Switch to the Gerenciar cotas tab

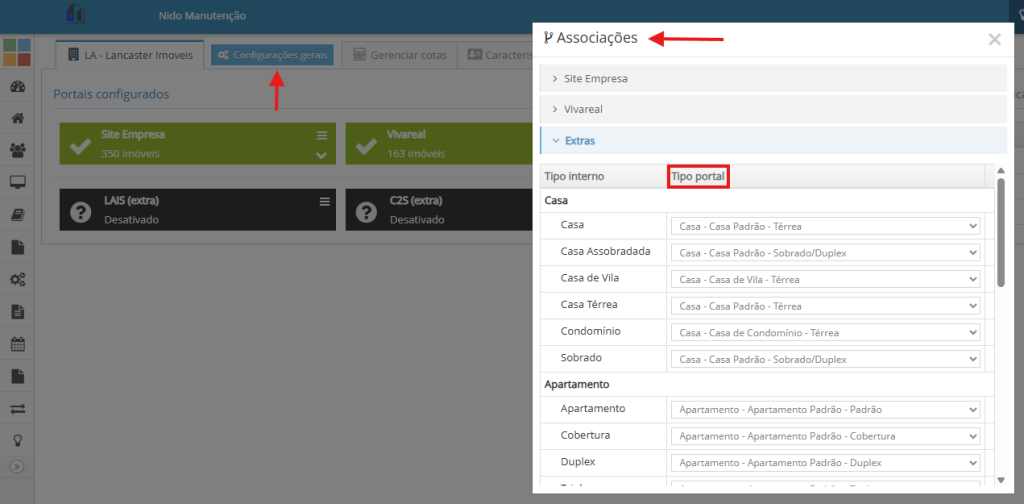[400, 55]
